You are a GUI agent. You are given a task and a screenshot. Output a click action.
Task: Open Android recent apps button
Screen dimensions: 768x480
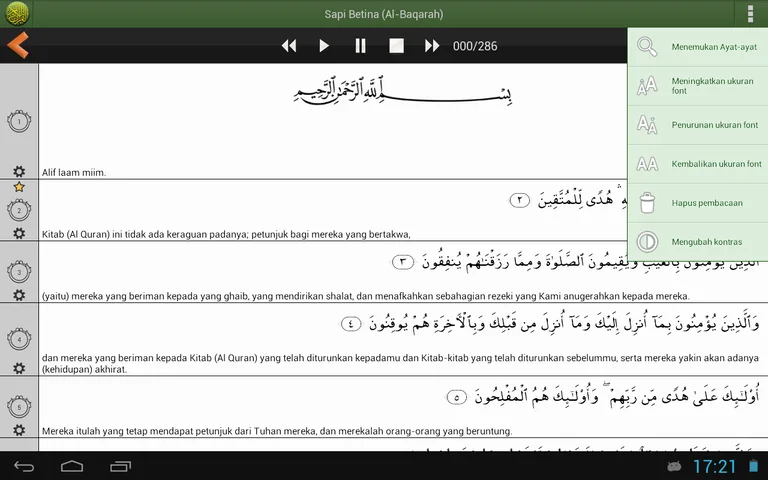tap(120, 466)
